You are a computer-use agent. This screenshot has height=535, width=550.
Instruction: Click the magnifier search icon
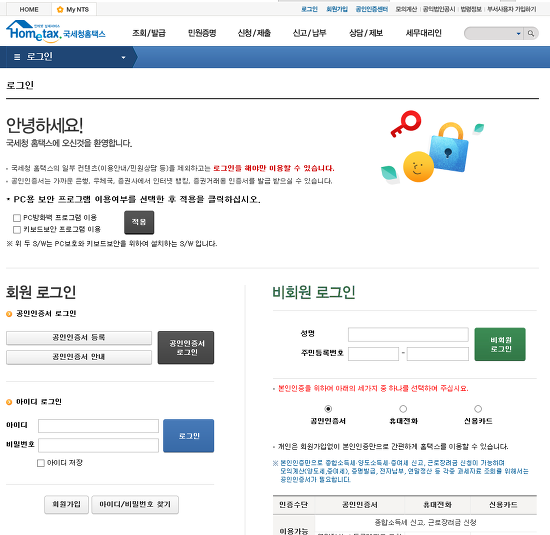(x=531, y=33)
